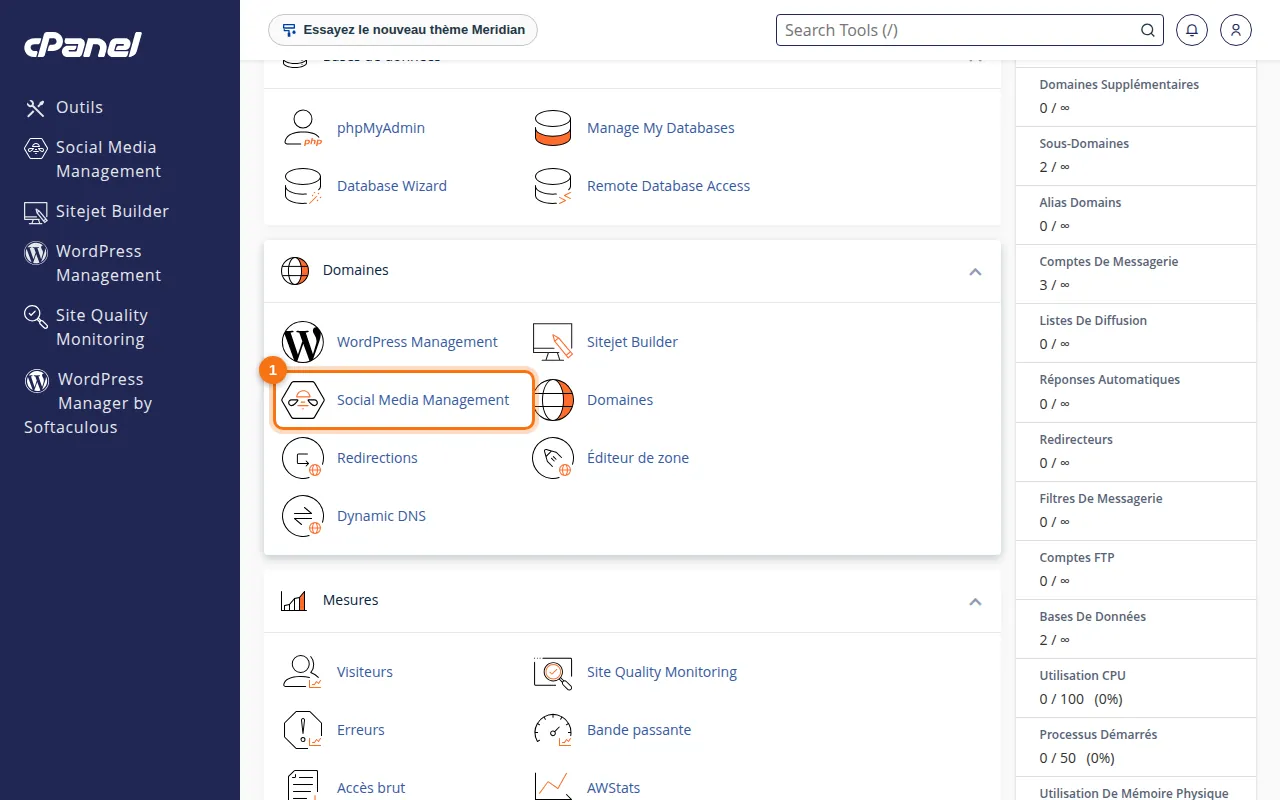Click the Bases De Données statistic label
This screenshot has height=800, width=1280.
(1093, 617)
